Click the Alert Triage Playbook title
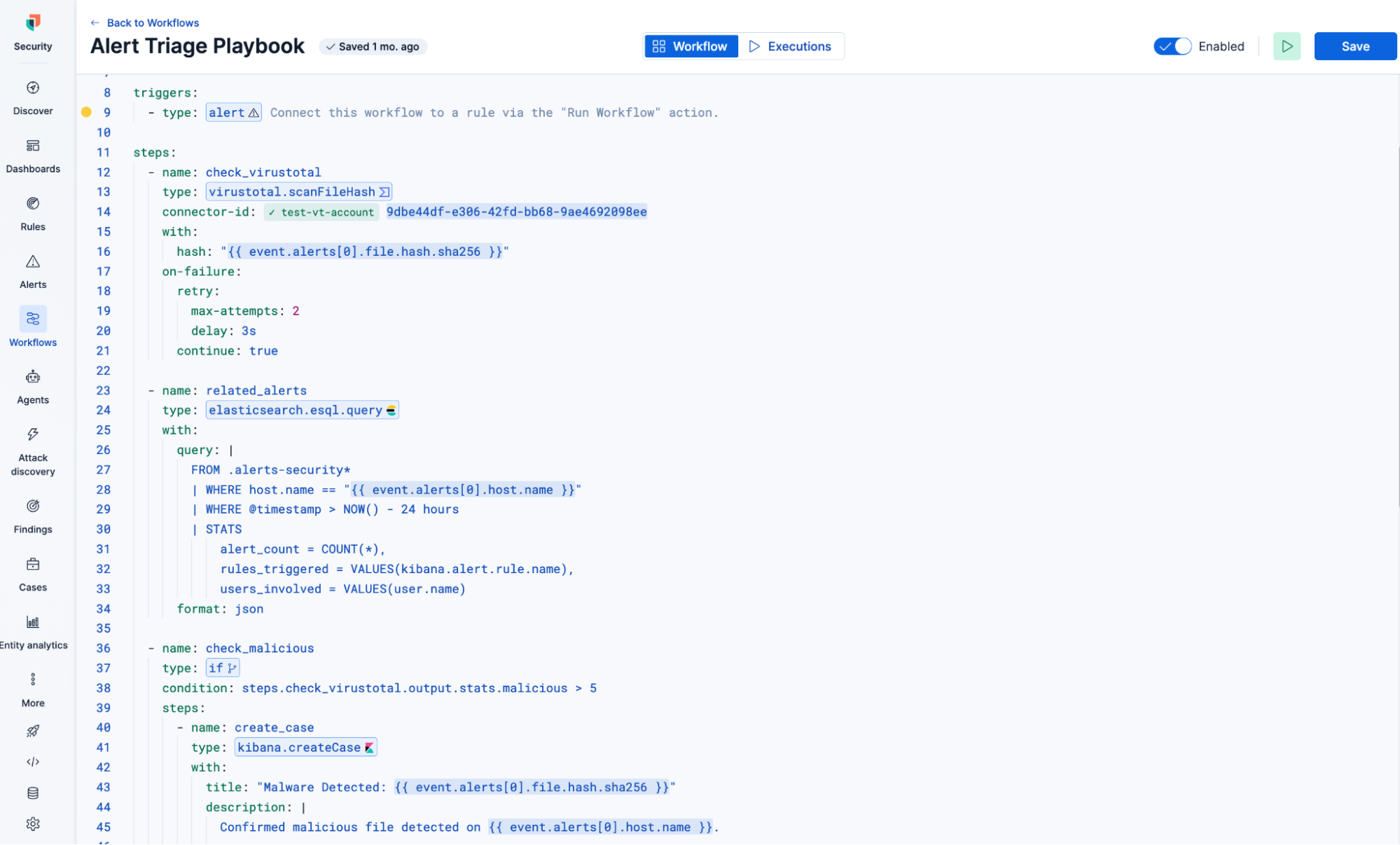This screenshot has width=1400, height=845. coord(197,46)
